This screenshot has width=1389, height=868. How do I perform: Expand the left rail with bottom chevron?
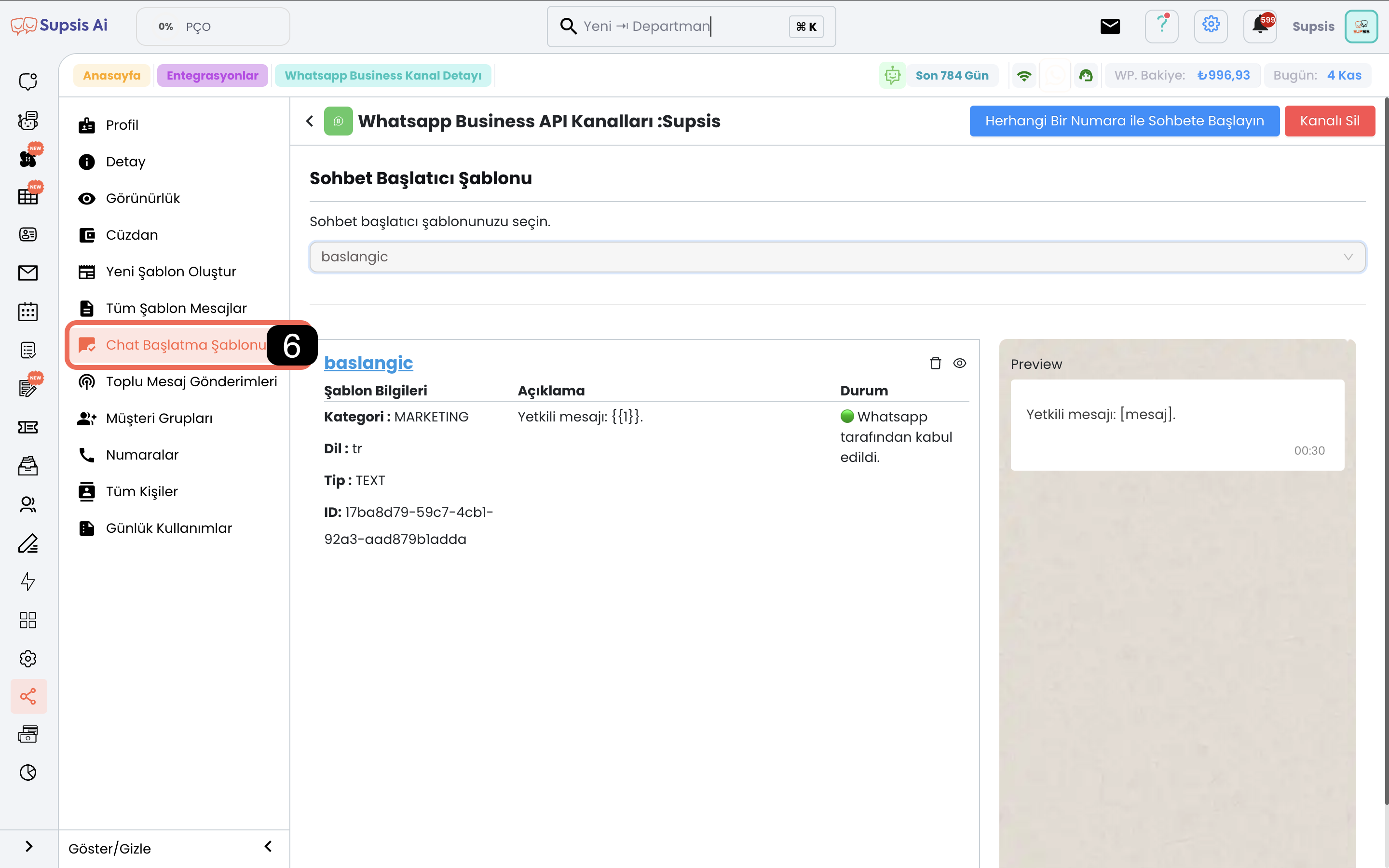pyautogui.click(x=29, y=847)
